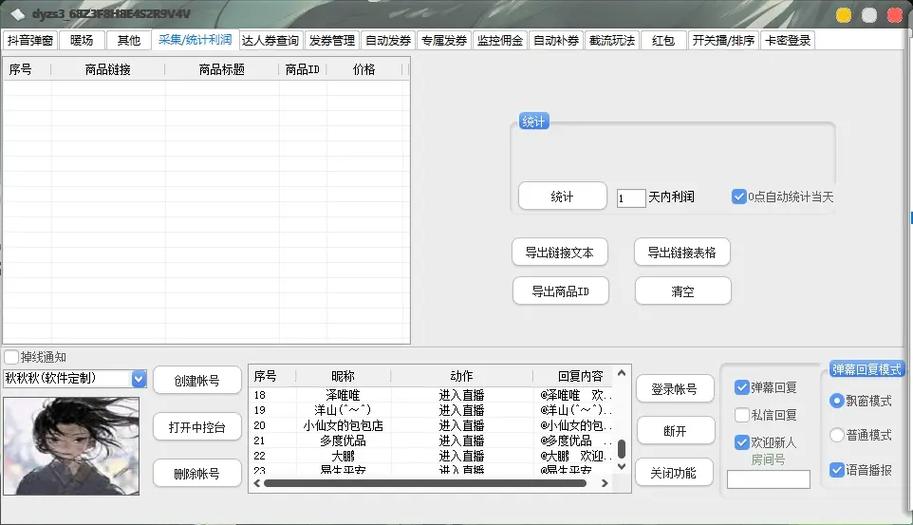Click the 房间号 input field
Image resolution: width=913 pixels, height=525 pixels.
click(x=769, y=479)
